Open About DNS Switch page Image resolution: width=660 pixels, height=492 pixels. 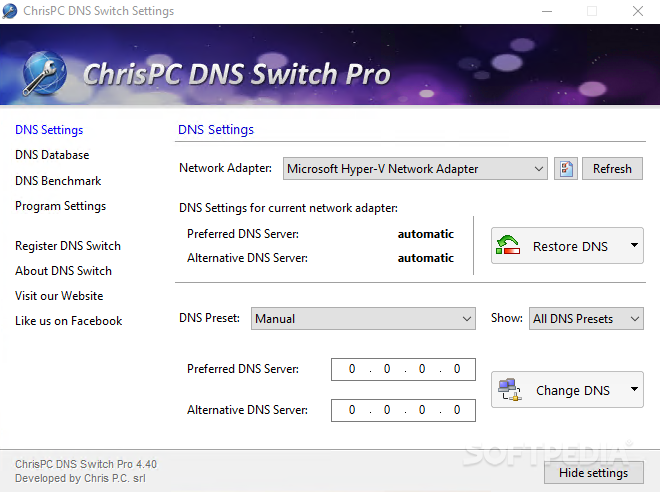[64, 271]
